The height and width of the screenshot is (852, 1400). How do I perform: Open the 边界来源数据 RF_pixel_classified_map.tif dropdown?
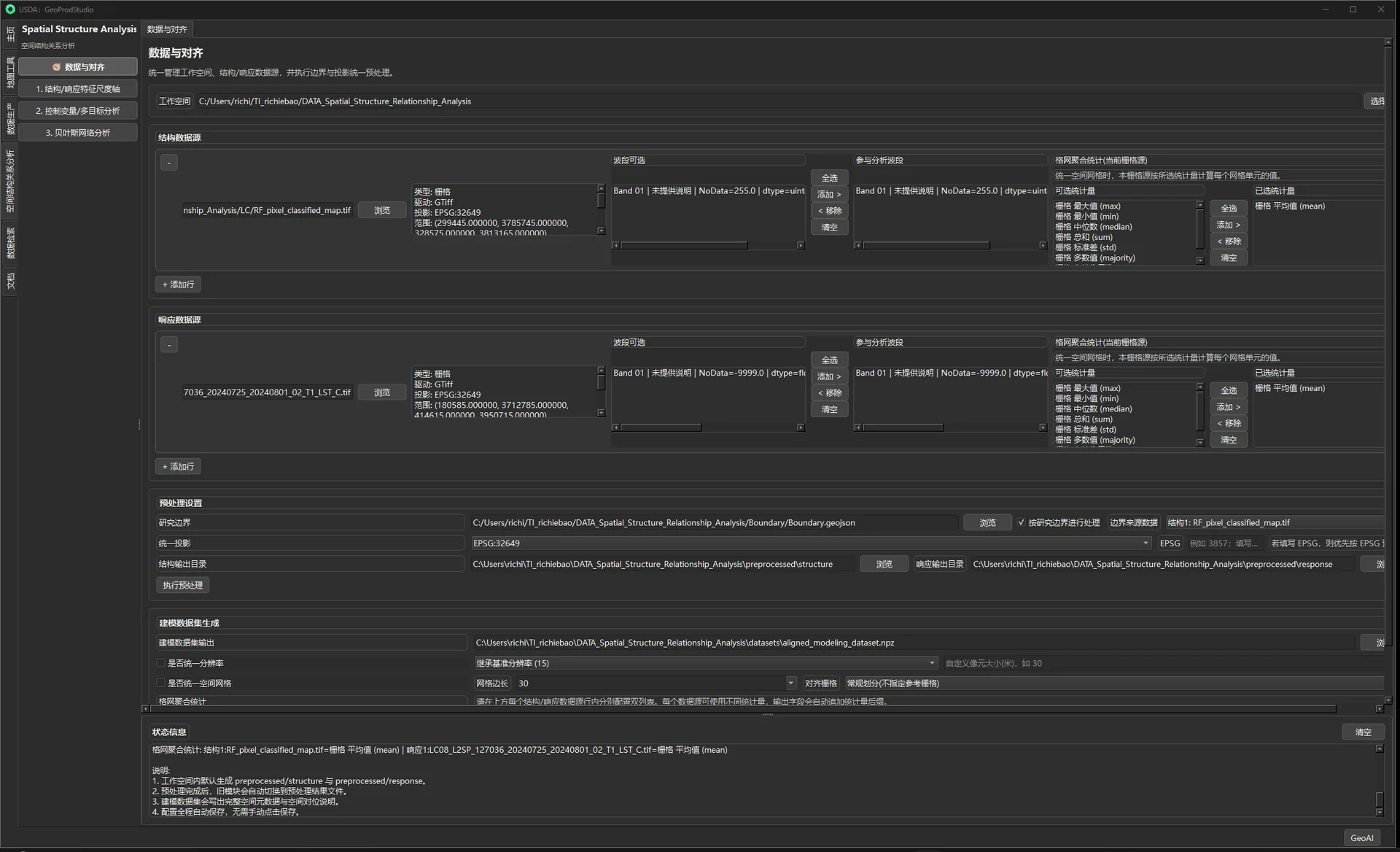pos(1275,523)
